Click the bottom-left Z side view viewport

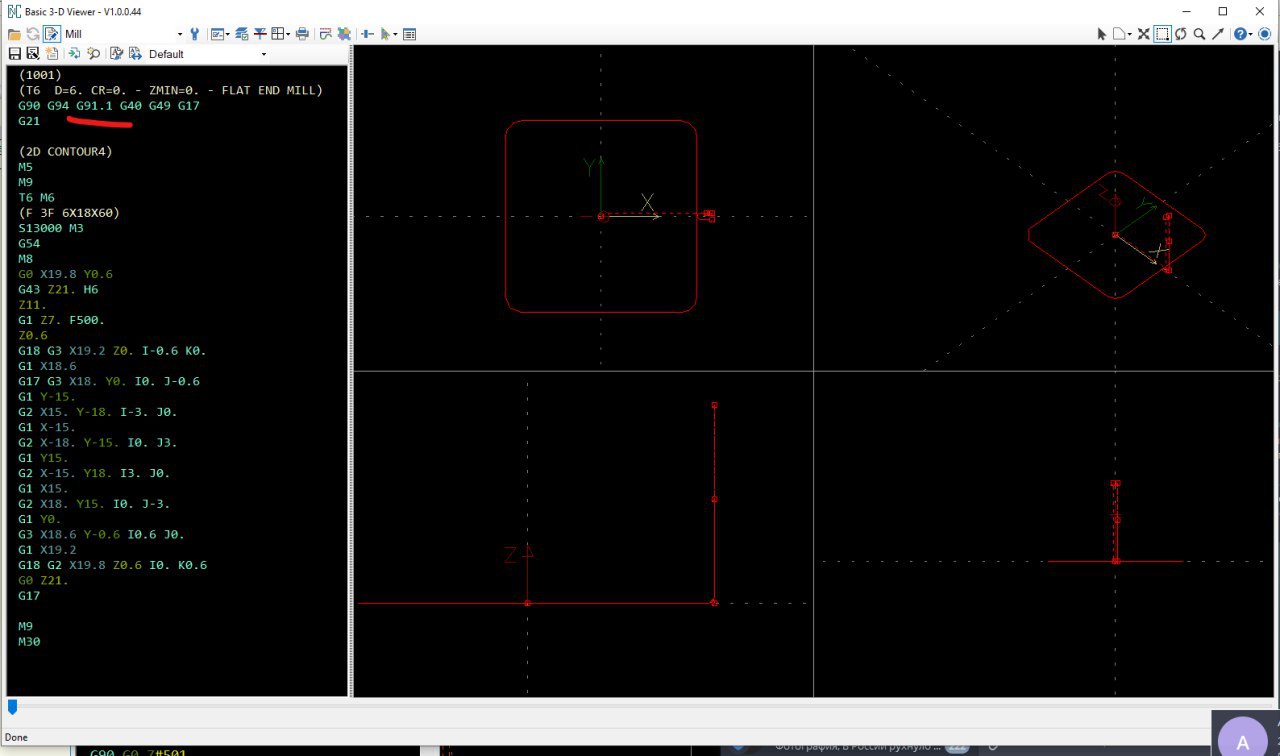pyautogui.click(x=583, y=534)
